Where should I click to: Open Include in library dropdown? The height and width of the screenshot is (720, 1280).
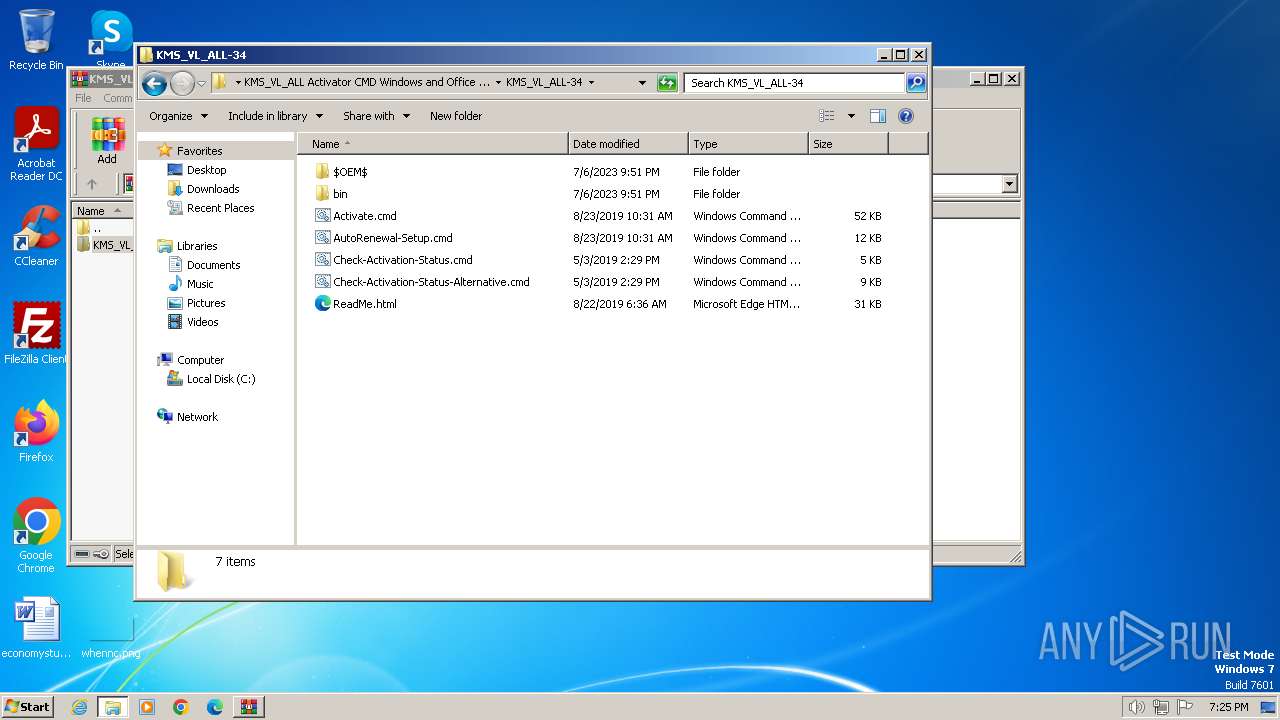point(275,116)
